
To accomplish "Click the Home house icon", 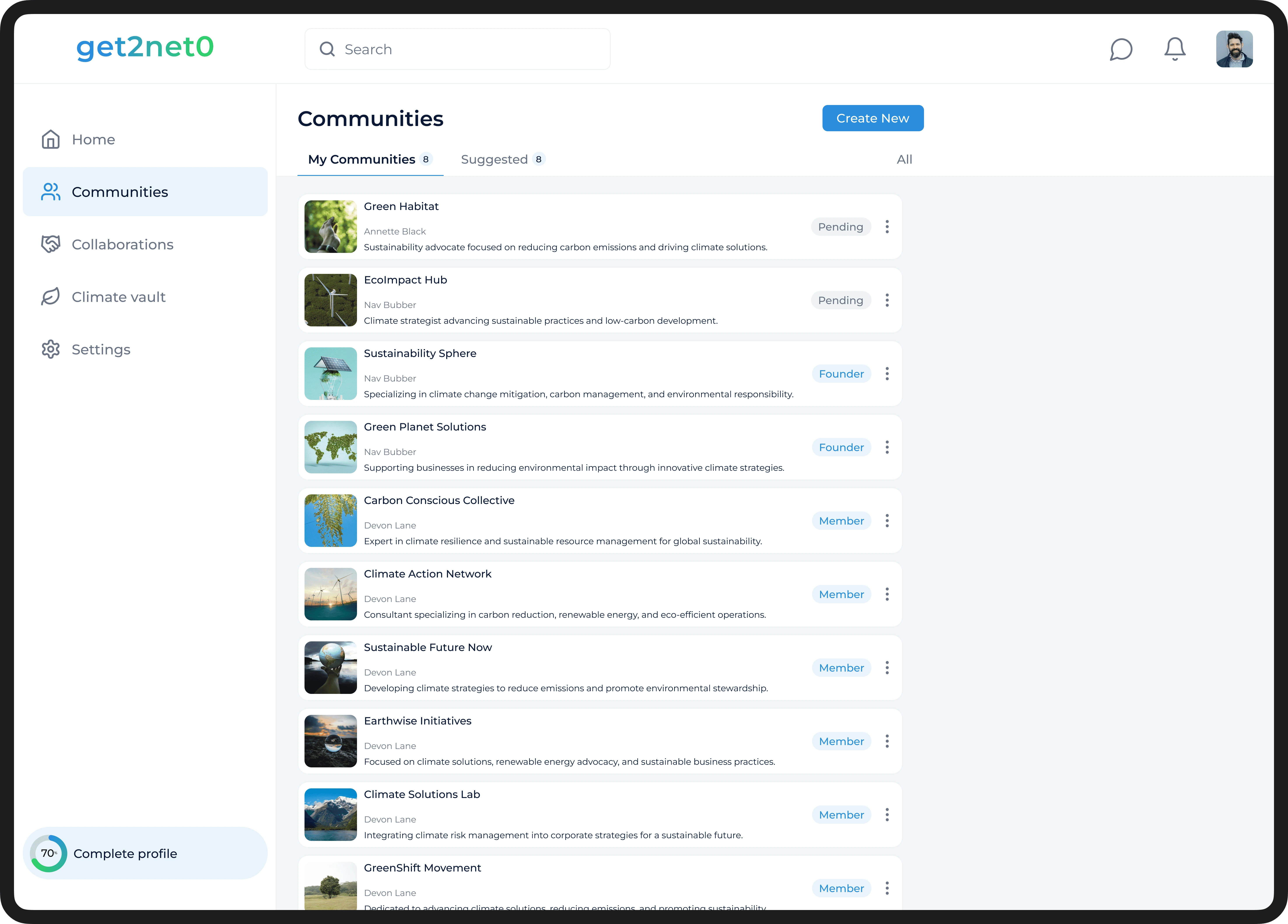I will tap(51, 139).
